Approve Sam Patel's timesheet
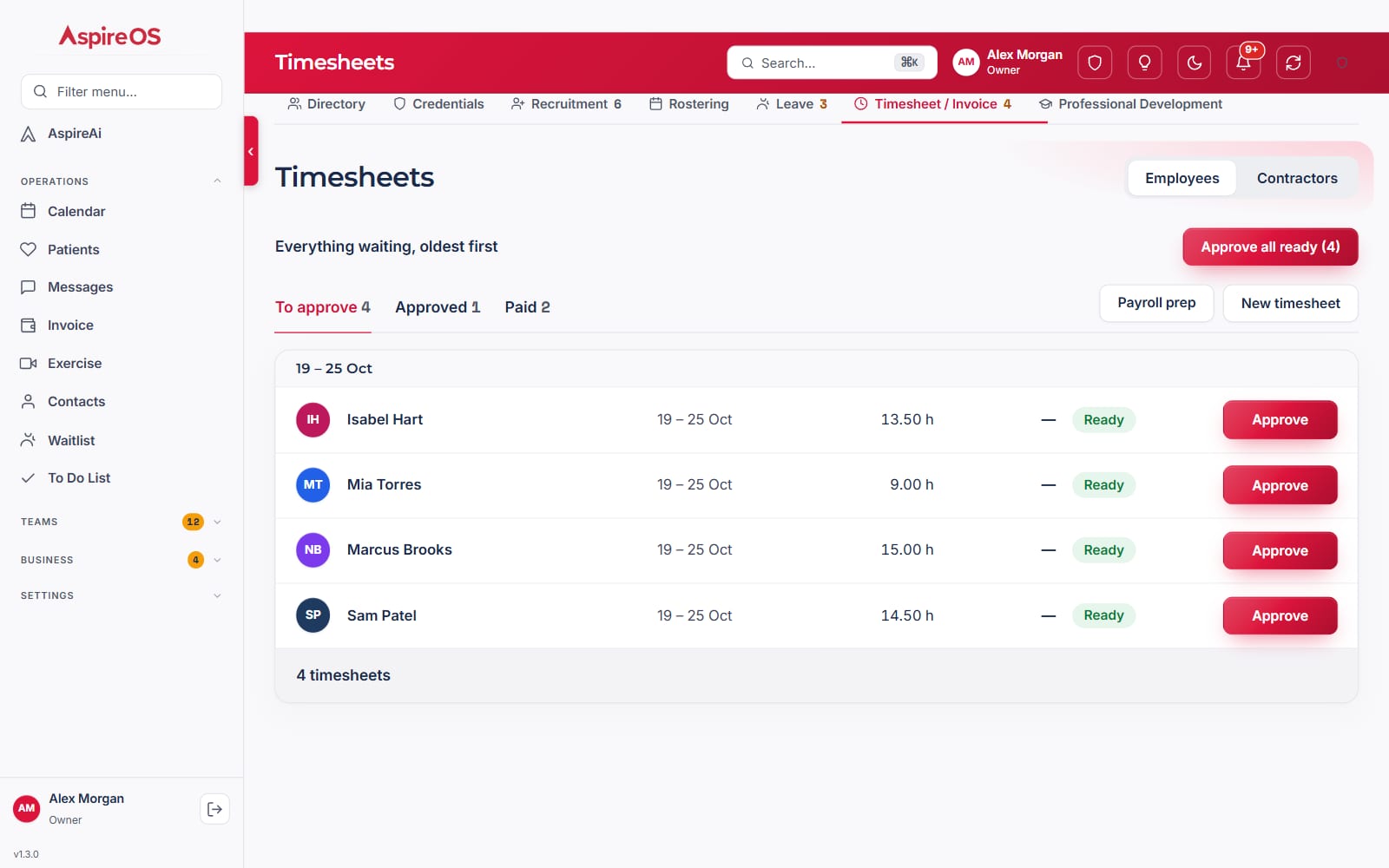This screenshot has width=1389, height=868. tap(1280, 615)
